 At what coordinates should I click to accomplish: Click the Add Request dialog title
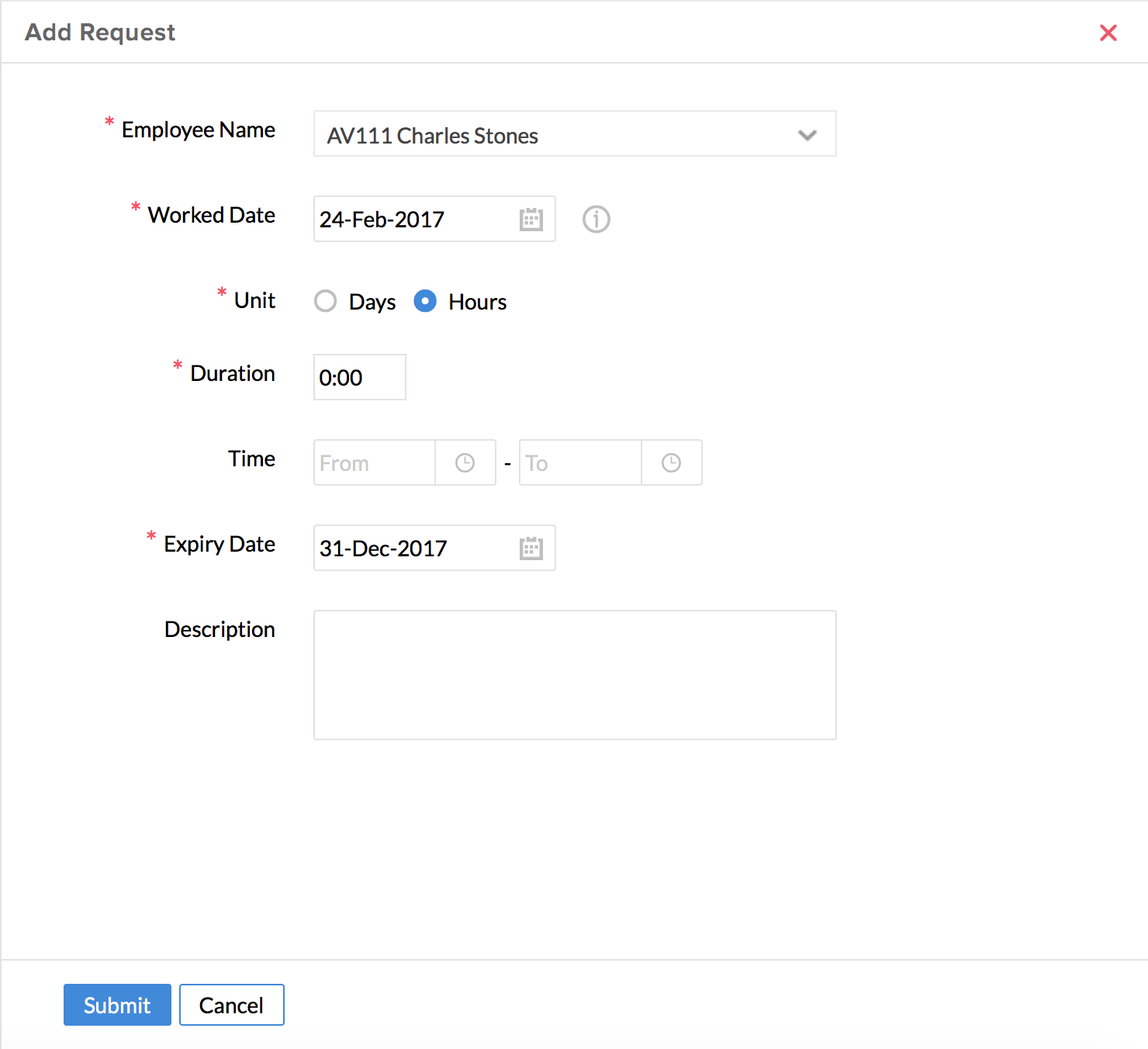(x=100, y=33)
